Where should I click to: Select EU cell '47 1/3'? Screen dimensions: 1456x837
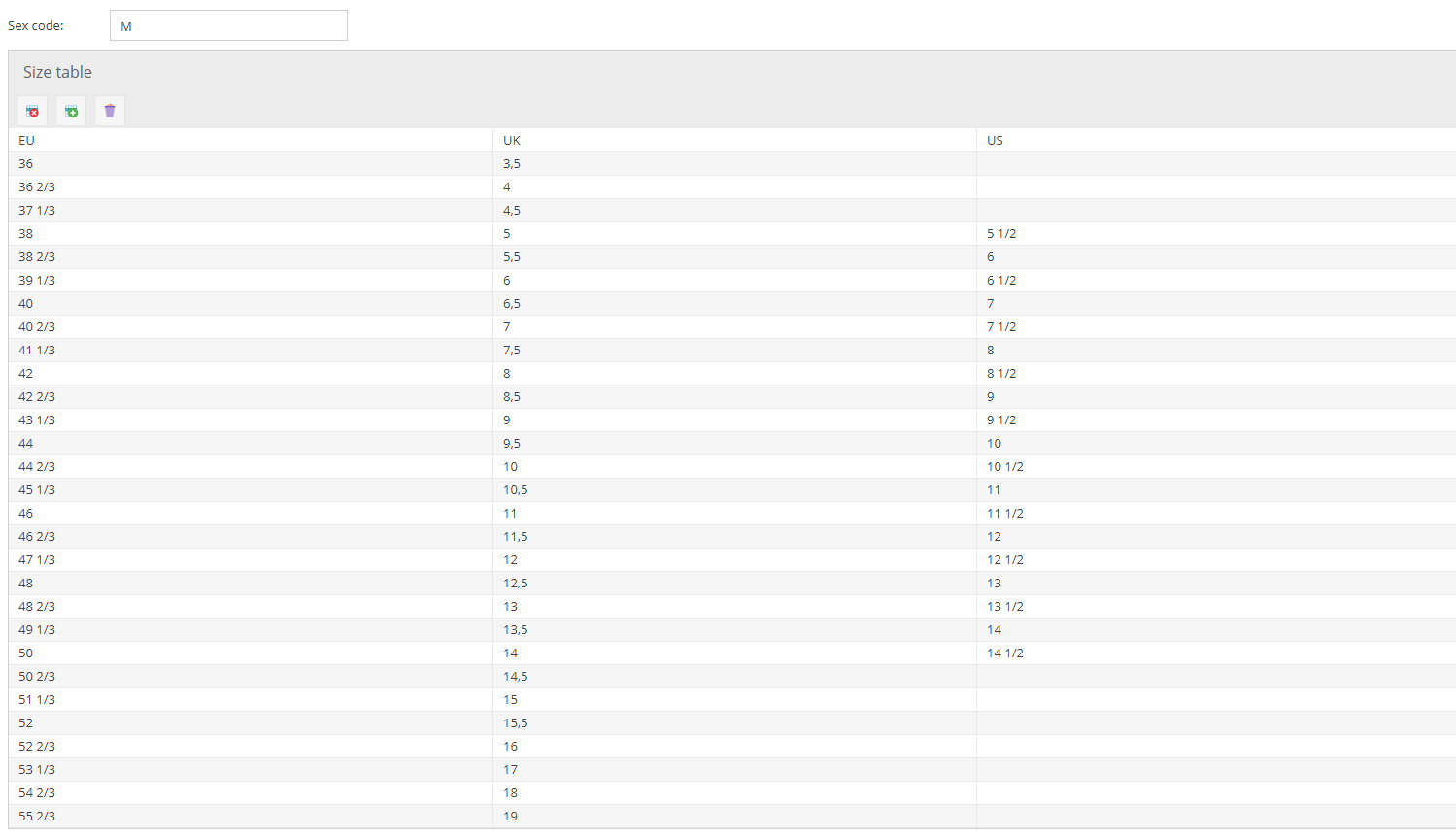(x=251, y=559)
